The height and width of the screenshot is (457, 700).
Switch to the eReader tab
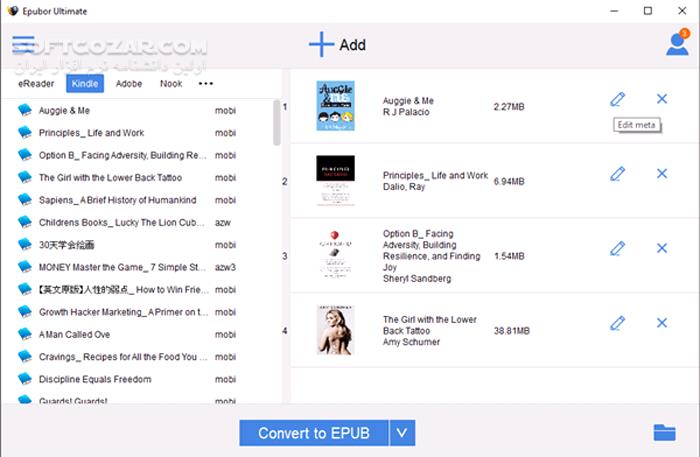(x=36, y=83)
